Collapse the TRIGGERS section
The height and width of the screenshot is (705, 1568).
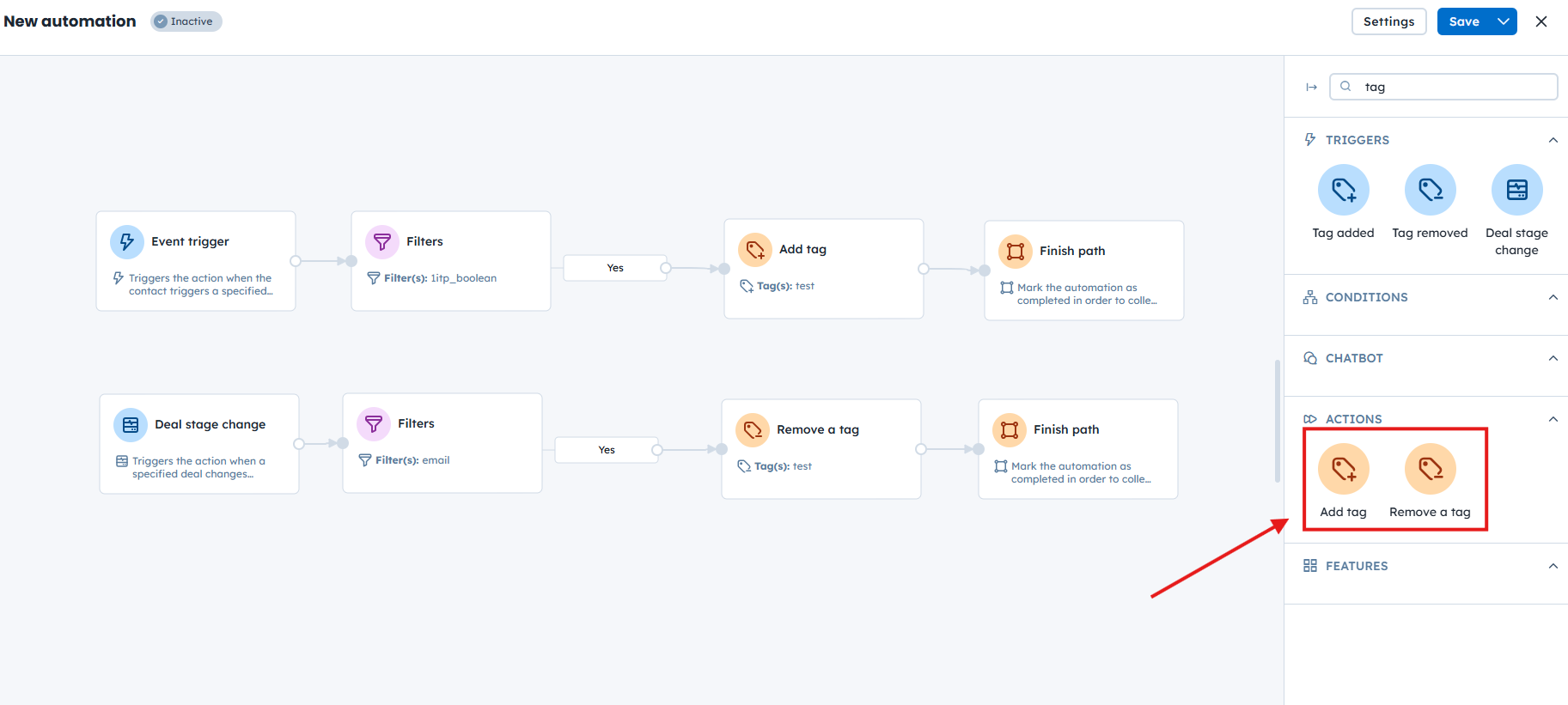point(1553,140)
